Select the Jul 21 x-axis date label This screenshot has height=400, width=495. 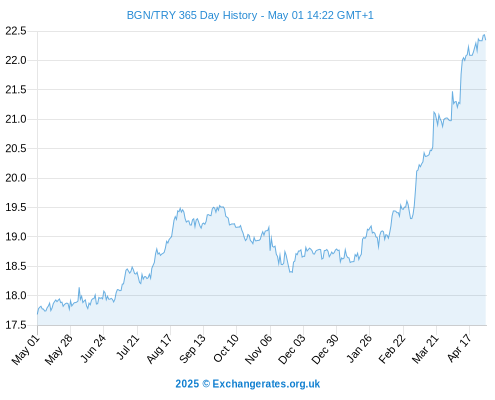point(127,348)
